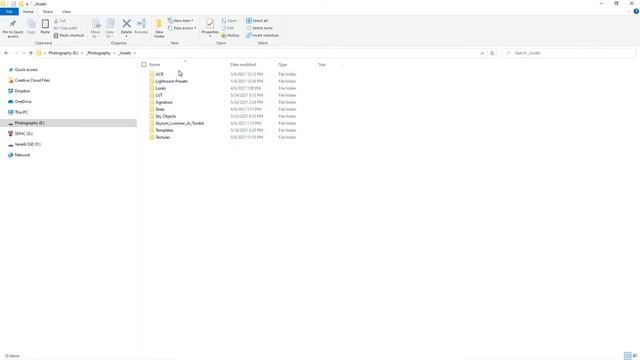This screenshot has width=640, height=360.
Task: Select the Skies folder
Action: (x=160, y=109)
